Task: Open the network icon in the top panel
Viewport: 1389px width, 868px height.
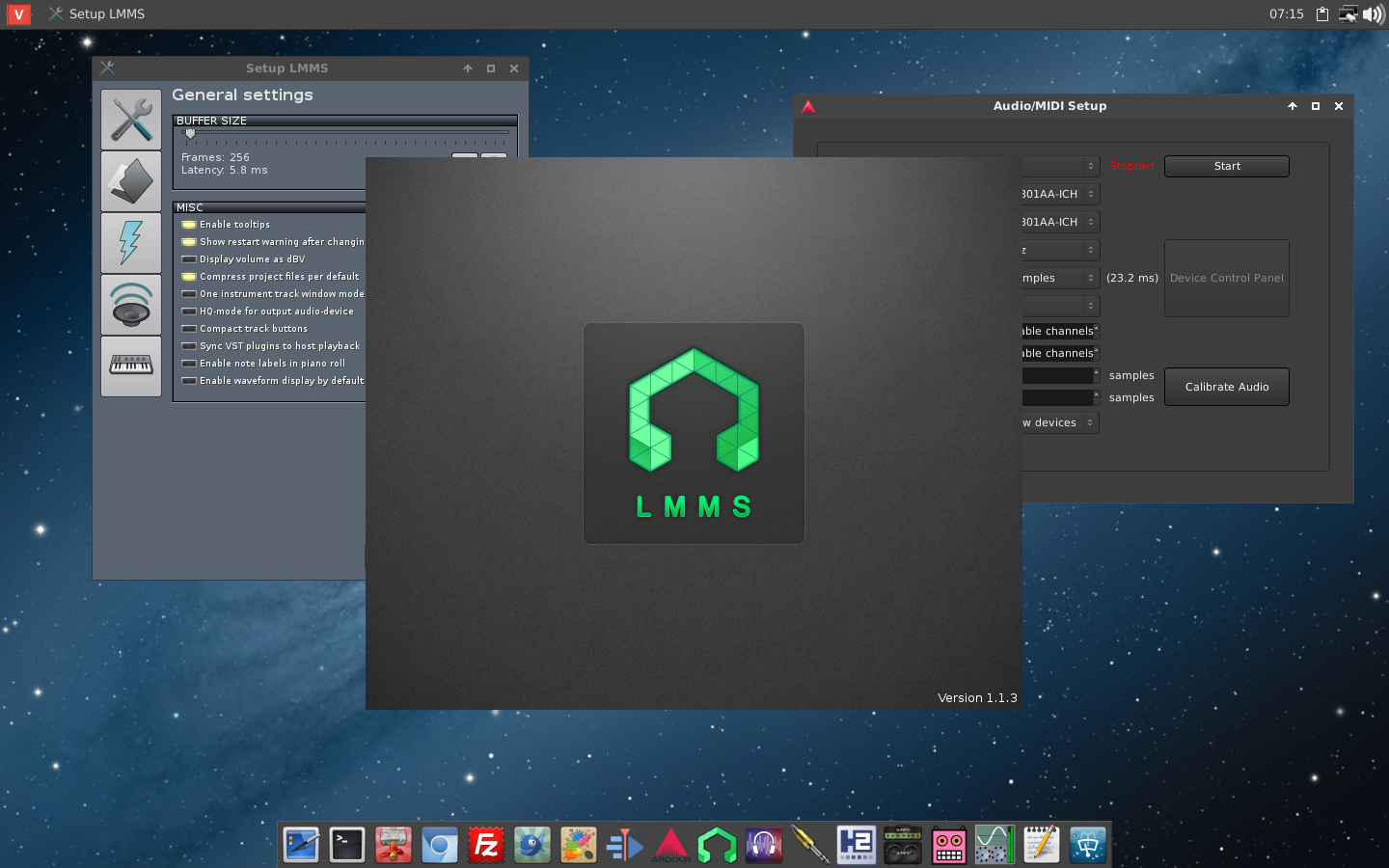Action: pyautogui.click(x=1348, y=14)
